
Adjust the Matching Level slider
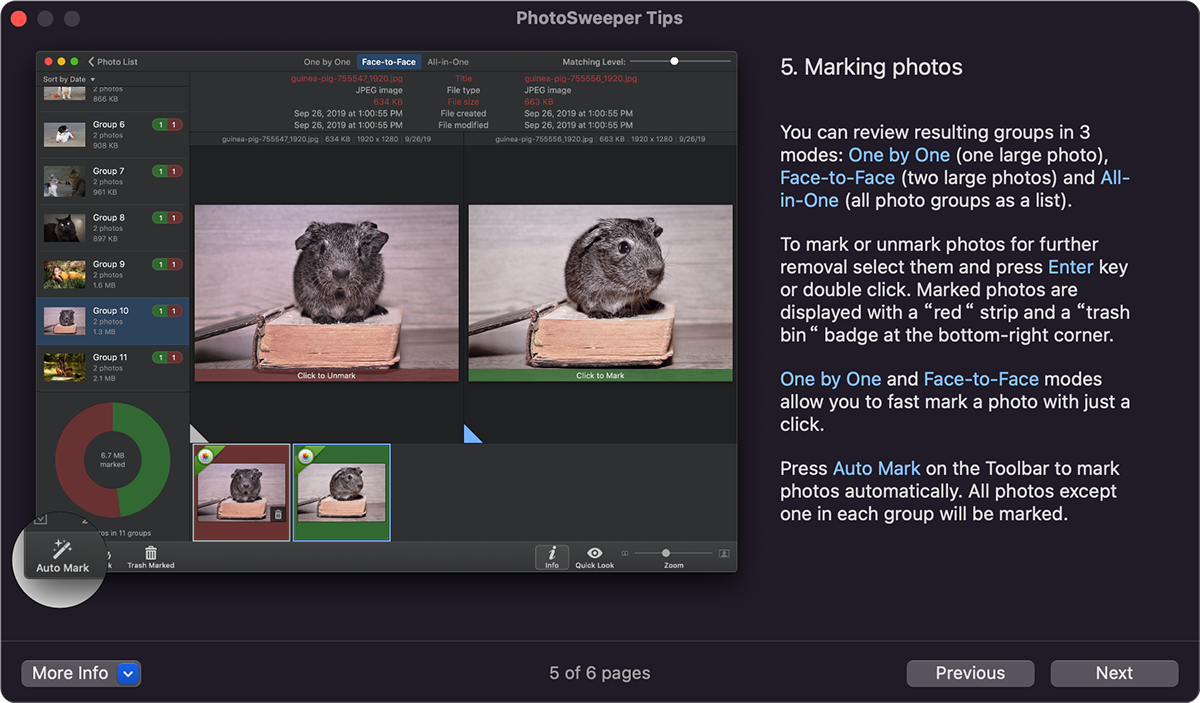tap(675, 62)
